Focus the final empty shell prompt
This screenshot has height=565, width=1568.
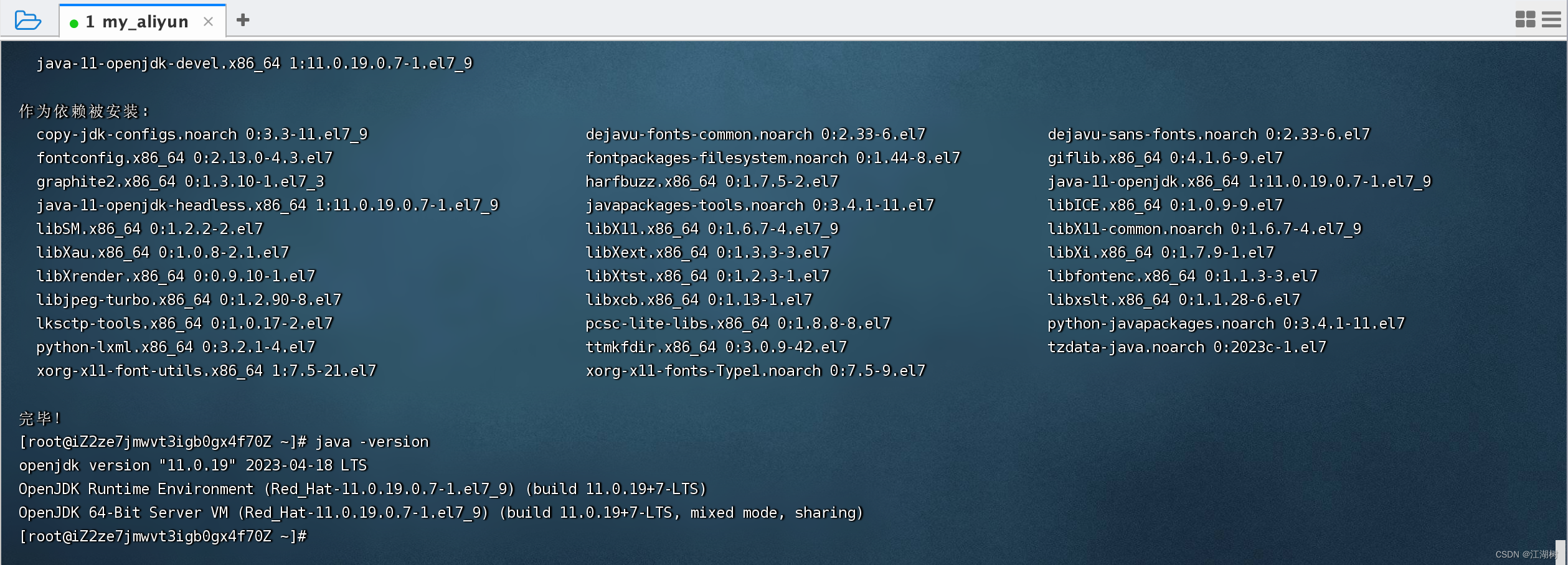coord(163,536)
